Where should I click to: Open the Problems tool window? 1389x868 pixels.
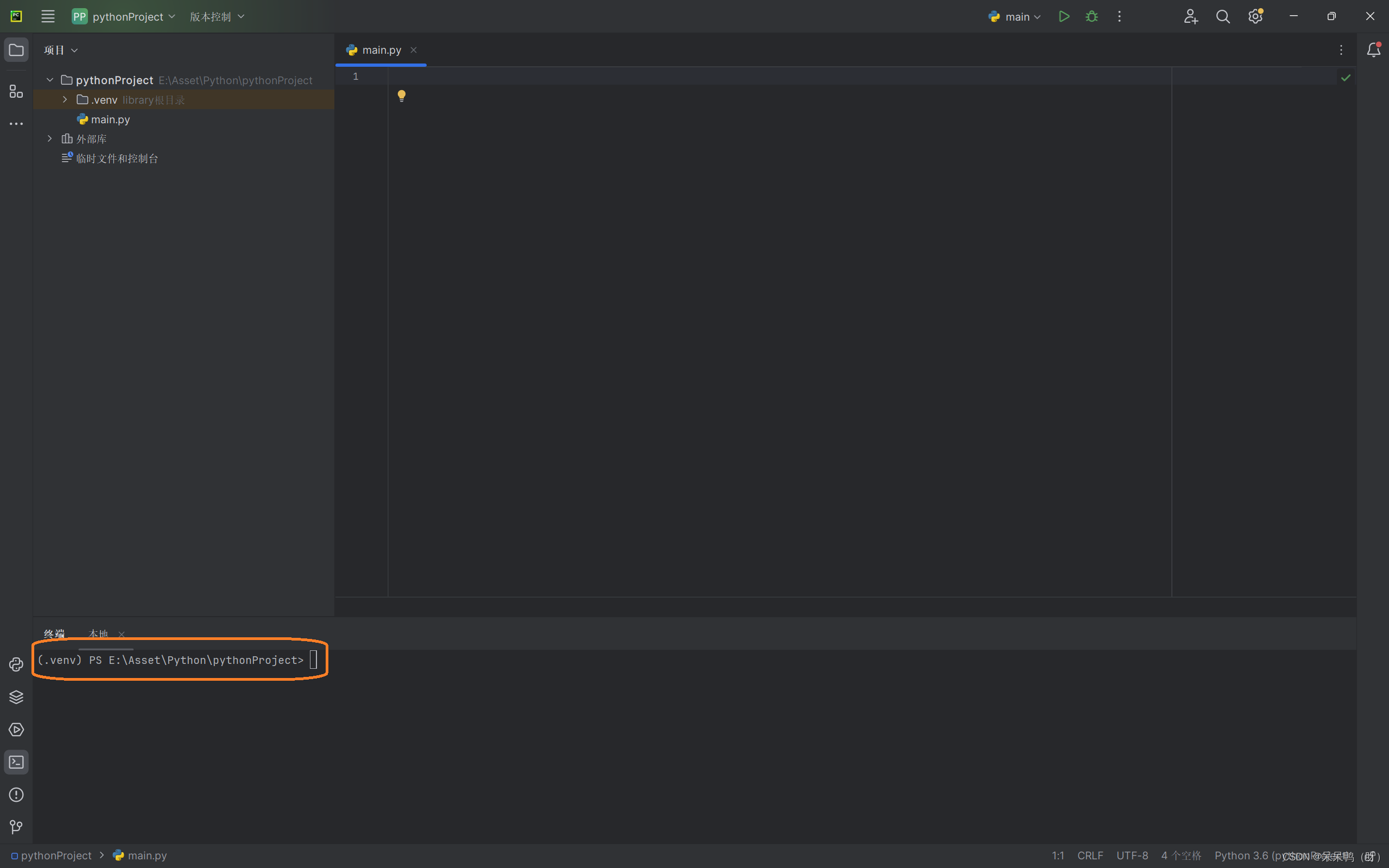[16, 795]
